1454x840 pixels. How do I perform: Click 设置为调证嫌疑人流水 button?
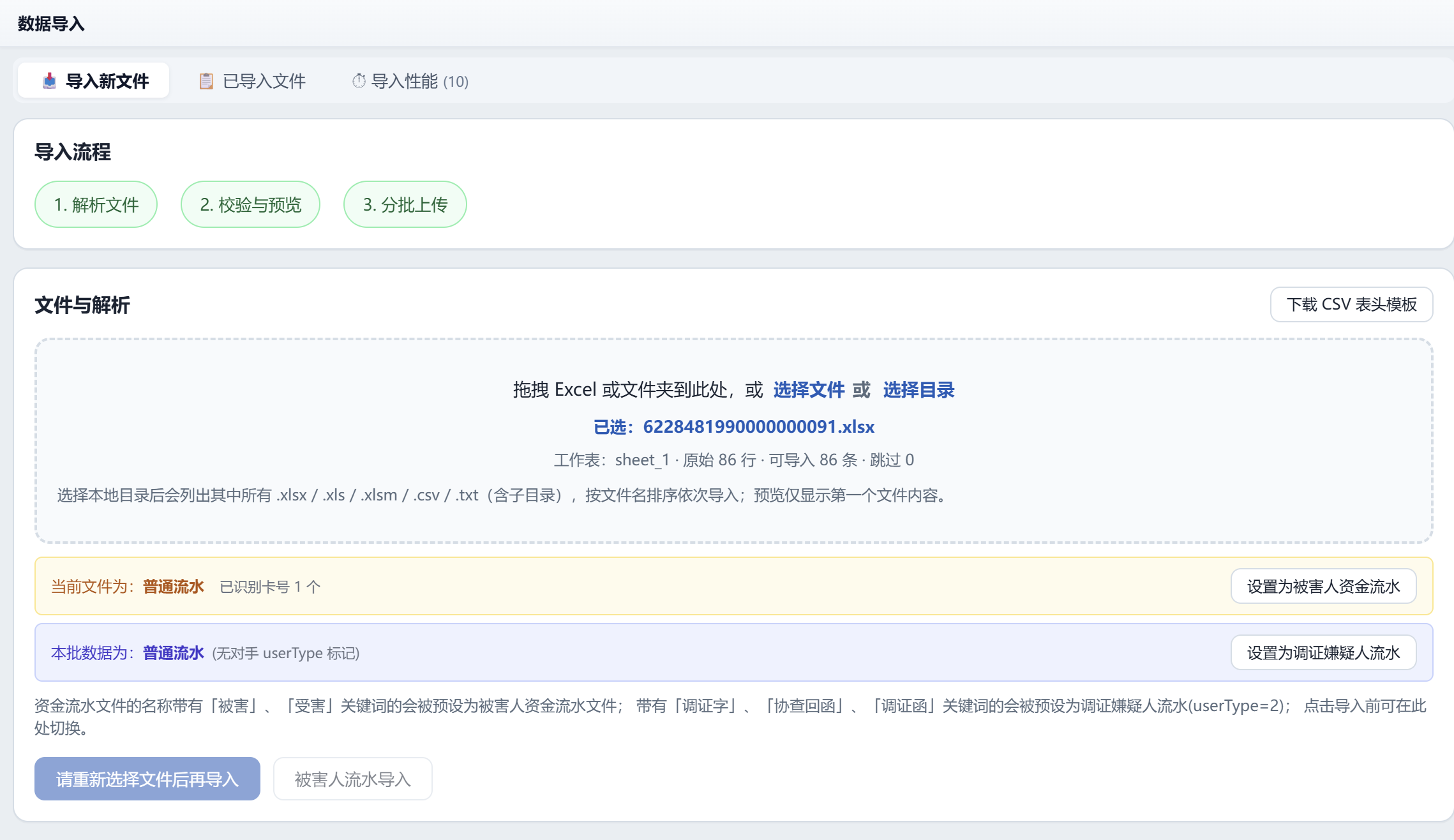tap(1323, 652)
